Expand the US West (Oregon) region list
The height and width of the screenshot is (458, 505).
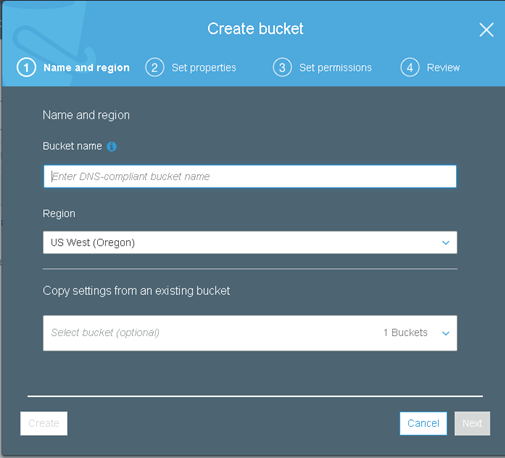click(x=250, y=243)
